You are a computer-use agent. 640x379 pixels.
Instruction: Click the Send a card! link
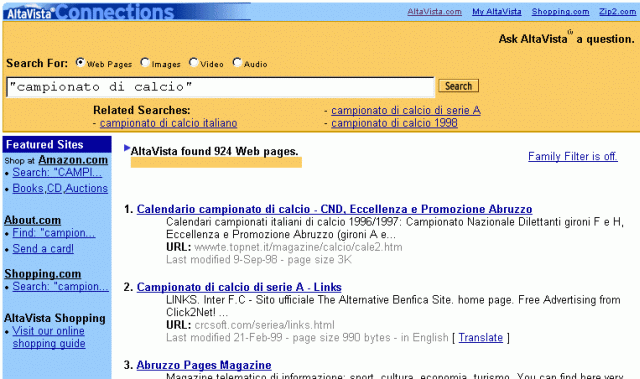[x=43, y=249]
